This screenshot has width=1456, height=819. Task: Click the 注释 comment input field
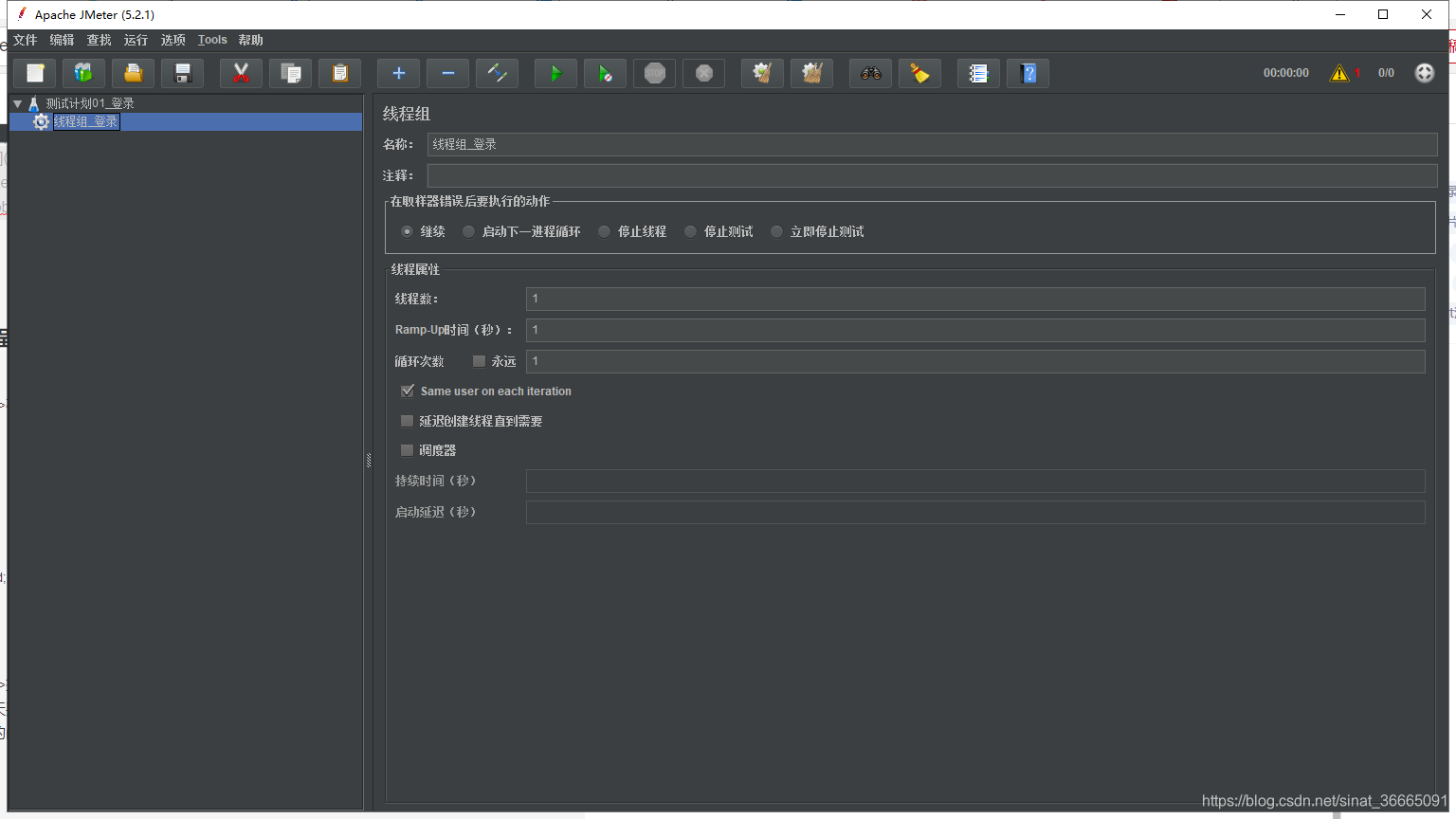(932, 175)
